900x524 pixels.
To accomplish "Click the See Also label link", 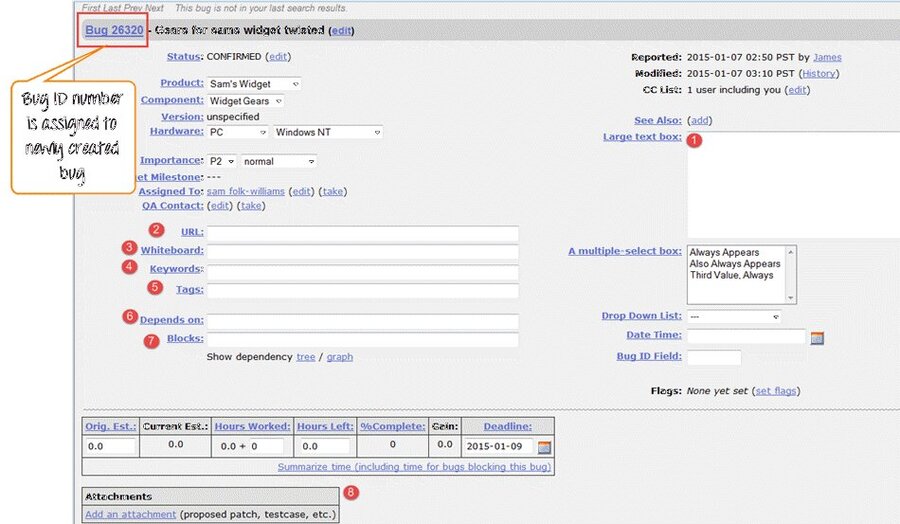I will click(x=658, y=120).
